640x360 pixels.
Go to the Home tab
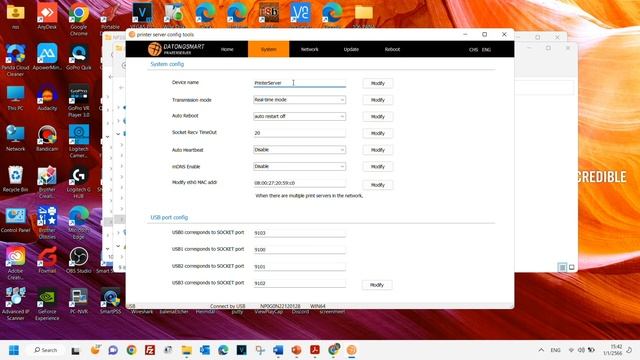click(x=227, y=49)
